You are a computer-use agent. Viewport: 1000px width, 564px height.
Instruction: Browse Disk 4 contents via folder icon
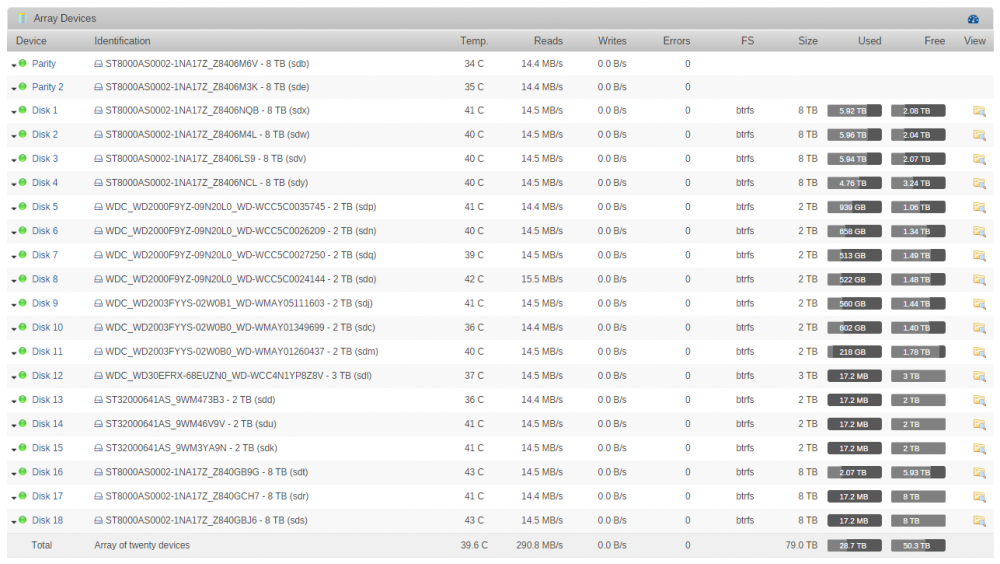click(x=979, y=183)
